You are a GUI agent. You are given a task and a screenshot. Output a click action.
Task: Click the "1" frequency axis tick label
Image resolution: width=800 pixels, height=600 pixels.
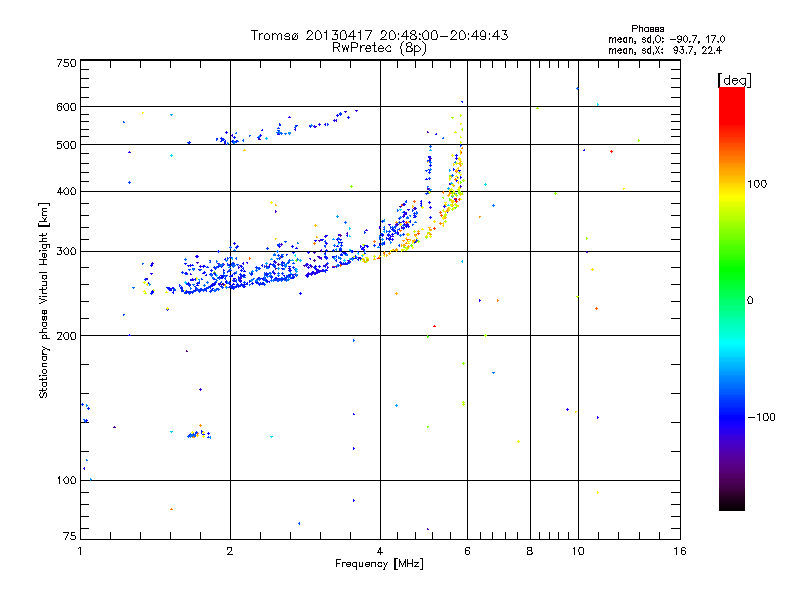pyautogui.click(x=81, y=551)
